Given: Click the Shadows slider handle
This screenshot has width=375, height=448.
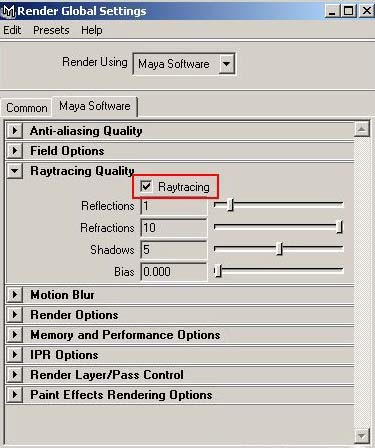Looking at the screenshot, I should click(x=279, y=248).
